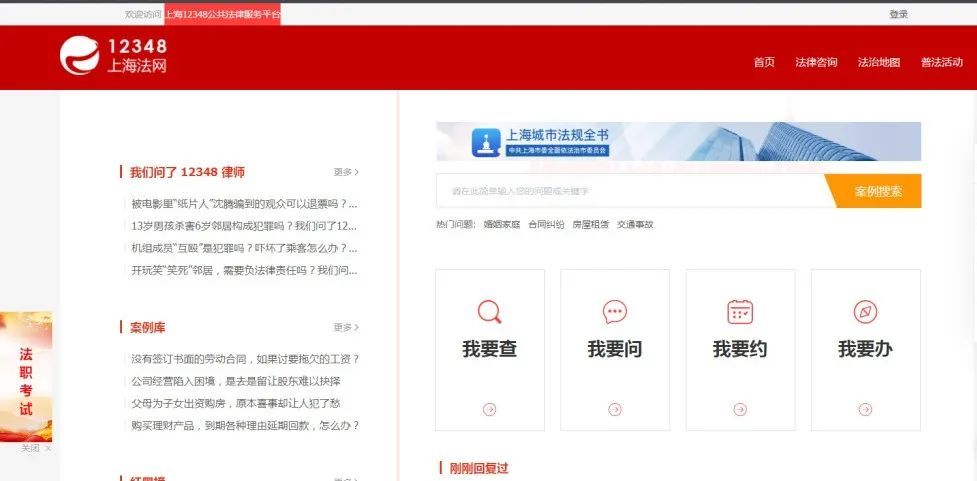Select hot topic 合同纠纷

point(546,224)
